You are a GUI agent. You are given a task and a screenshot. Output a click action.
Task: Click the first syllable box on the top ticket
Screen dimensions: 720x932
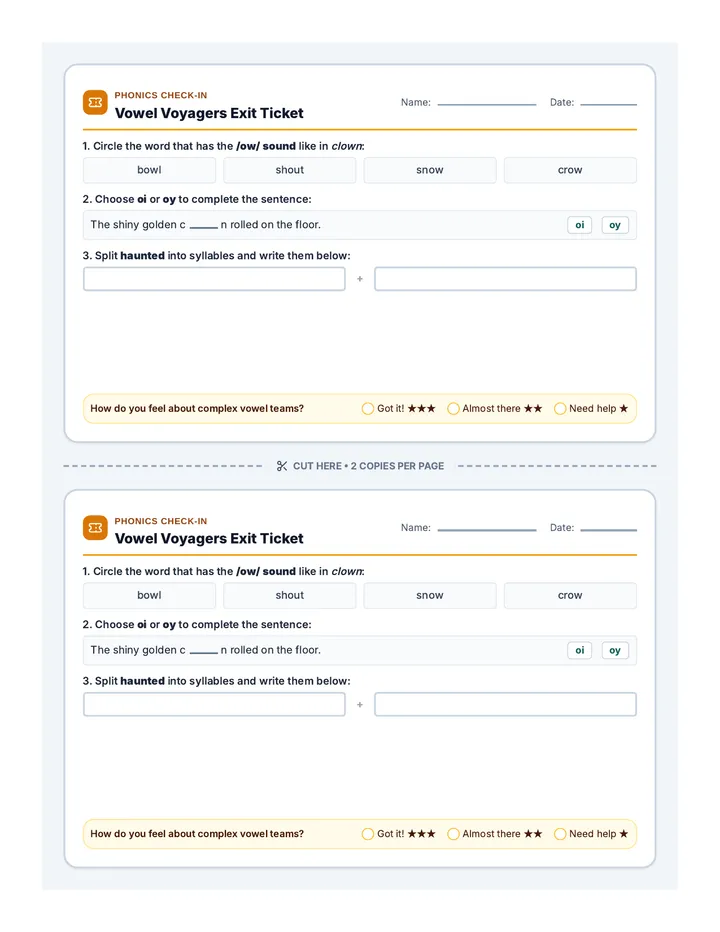tap(214, 279)
